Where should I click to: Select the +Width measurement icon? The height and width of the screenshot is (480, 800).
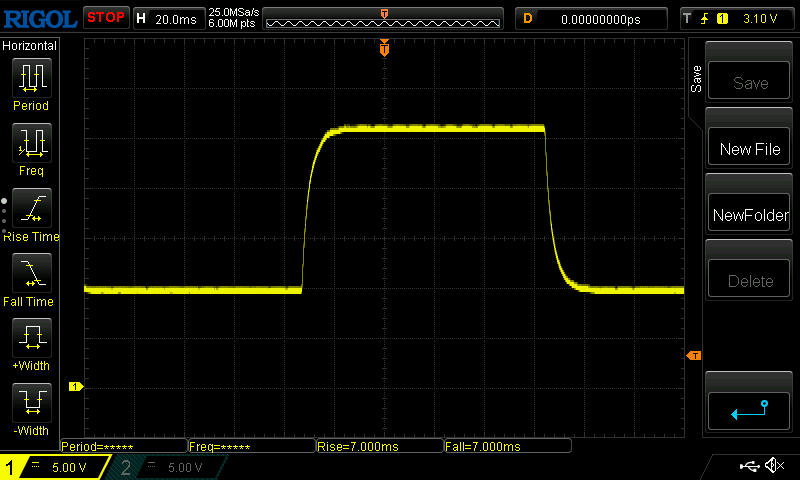click(x=32, y=337)
